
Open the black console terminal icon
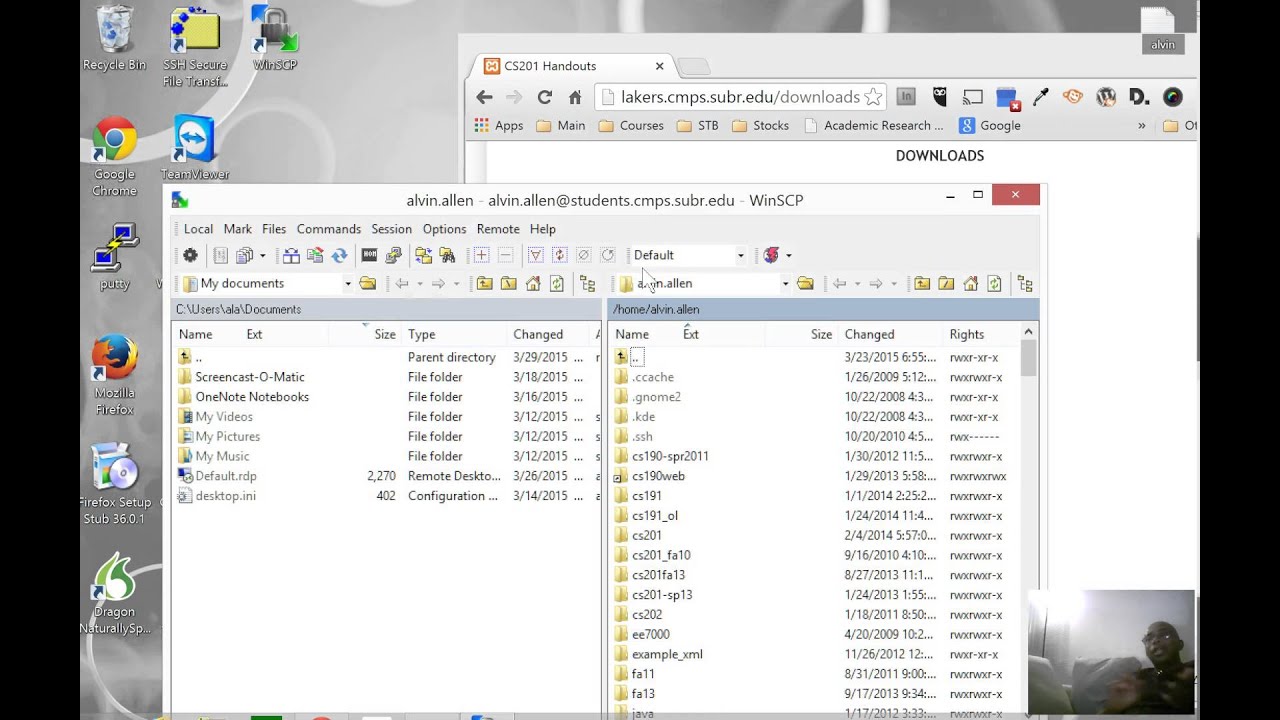[x=369, y=255]
